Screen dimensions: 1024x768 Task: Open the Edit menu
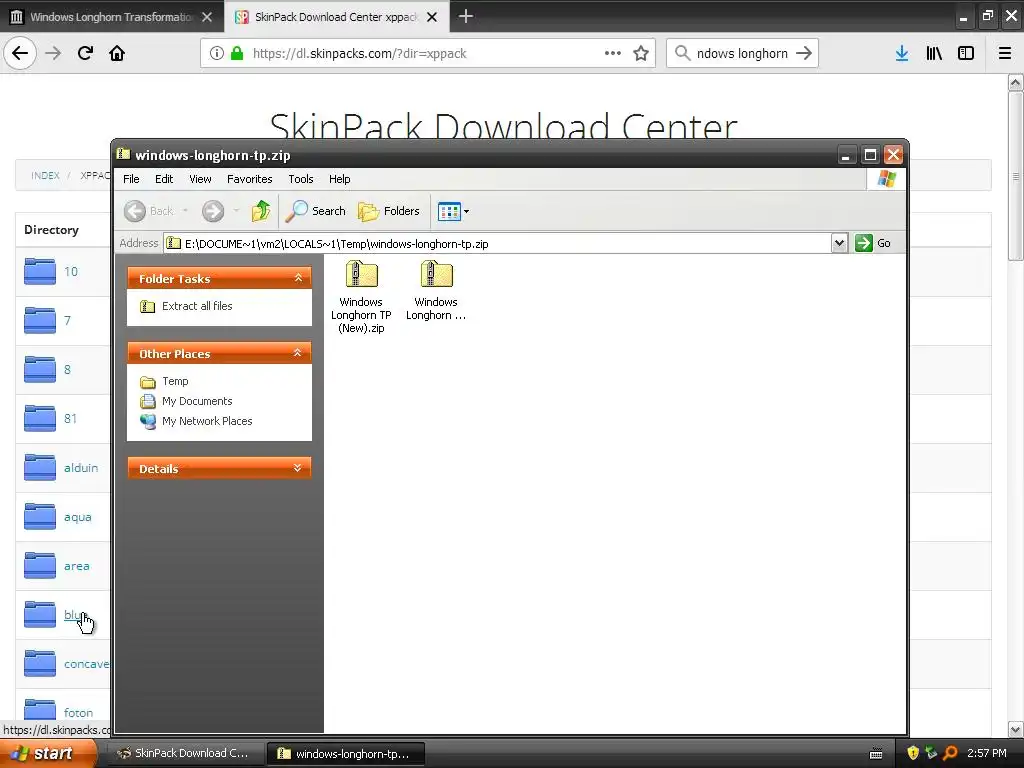pos(164,179)
